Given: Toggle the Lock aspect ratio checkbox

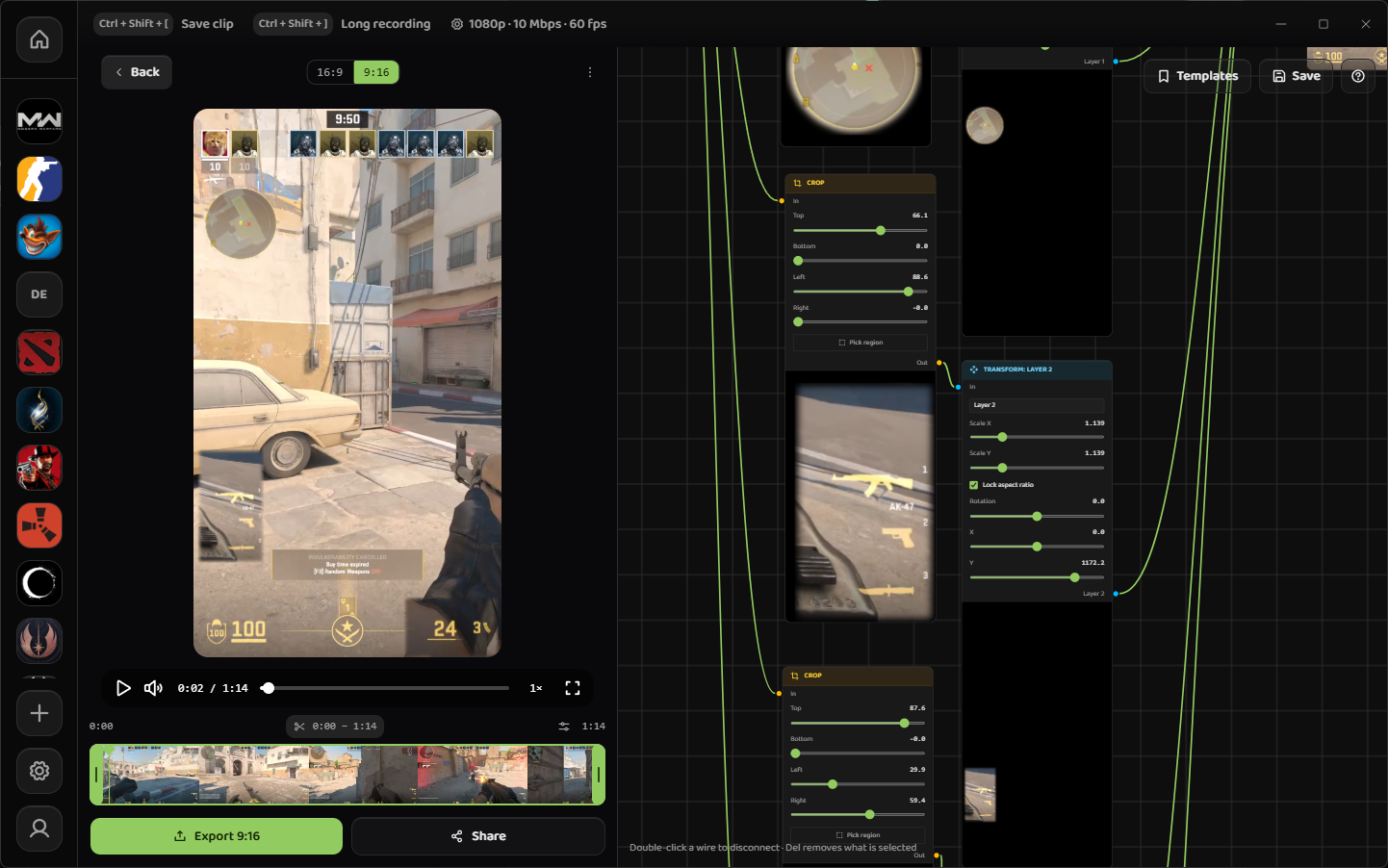Looking at the screenshot, I should tap(974, 485).
